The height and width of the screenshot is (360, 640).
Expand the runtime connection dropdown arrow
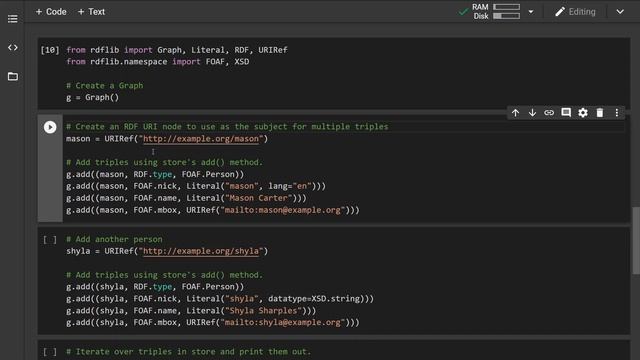coord(531,12)
